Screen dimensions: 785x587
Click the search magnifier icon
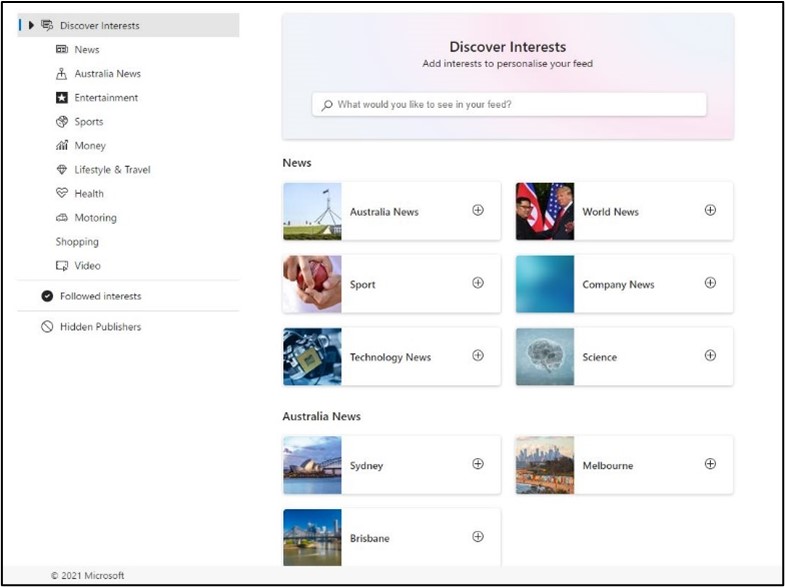[x=327, y=105]
